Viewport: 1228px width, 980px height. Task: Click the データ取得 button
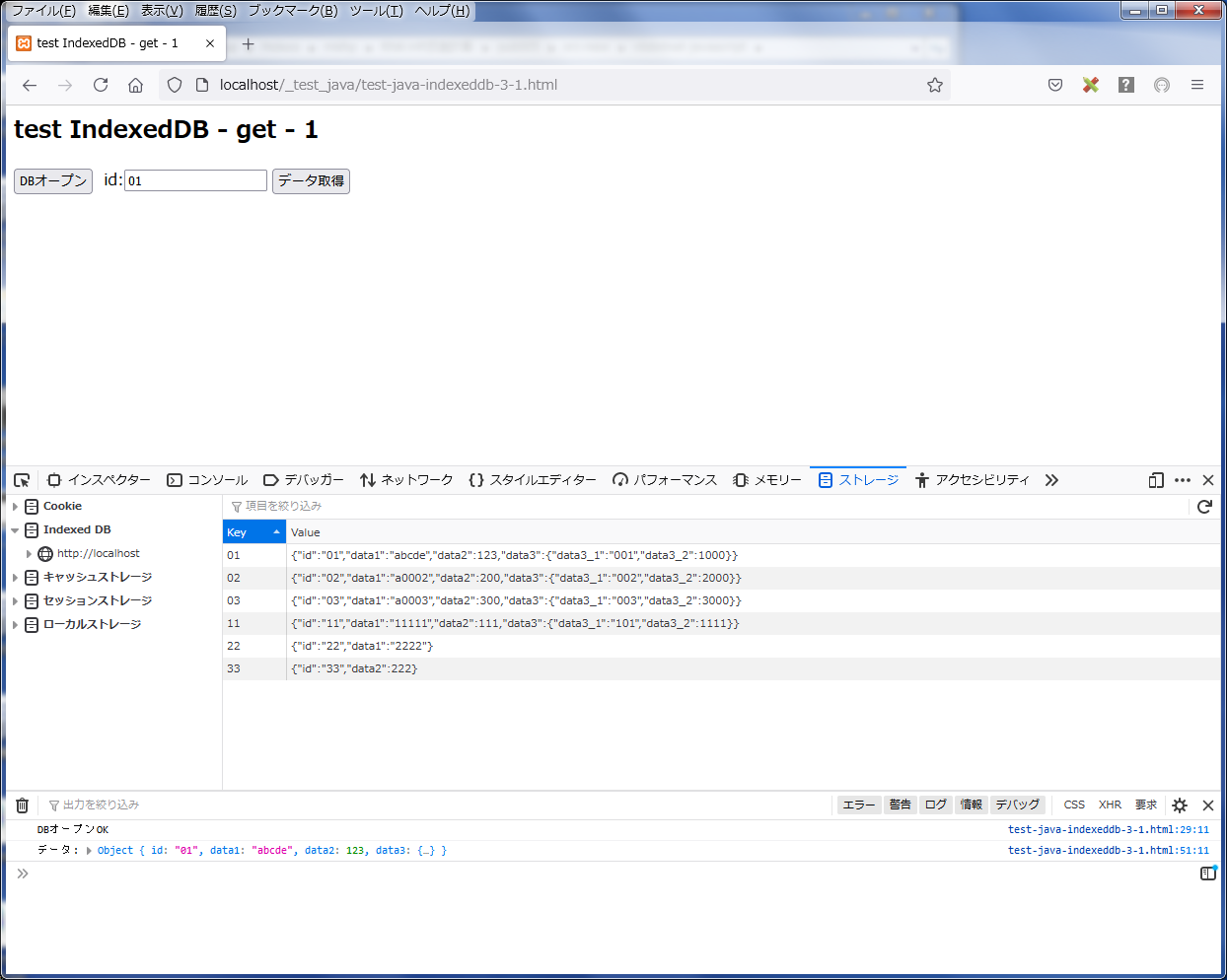[x=311, y=181]
